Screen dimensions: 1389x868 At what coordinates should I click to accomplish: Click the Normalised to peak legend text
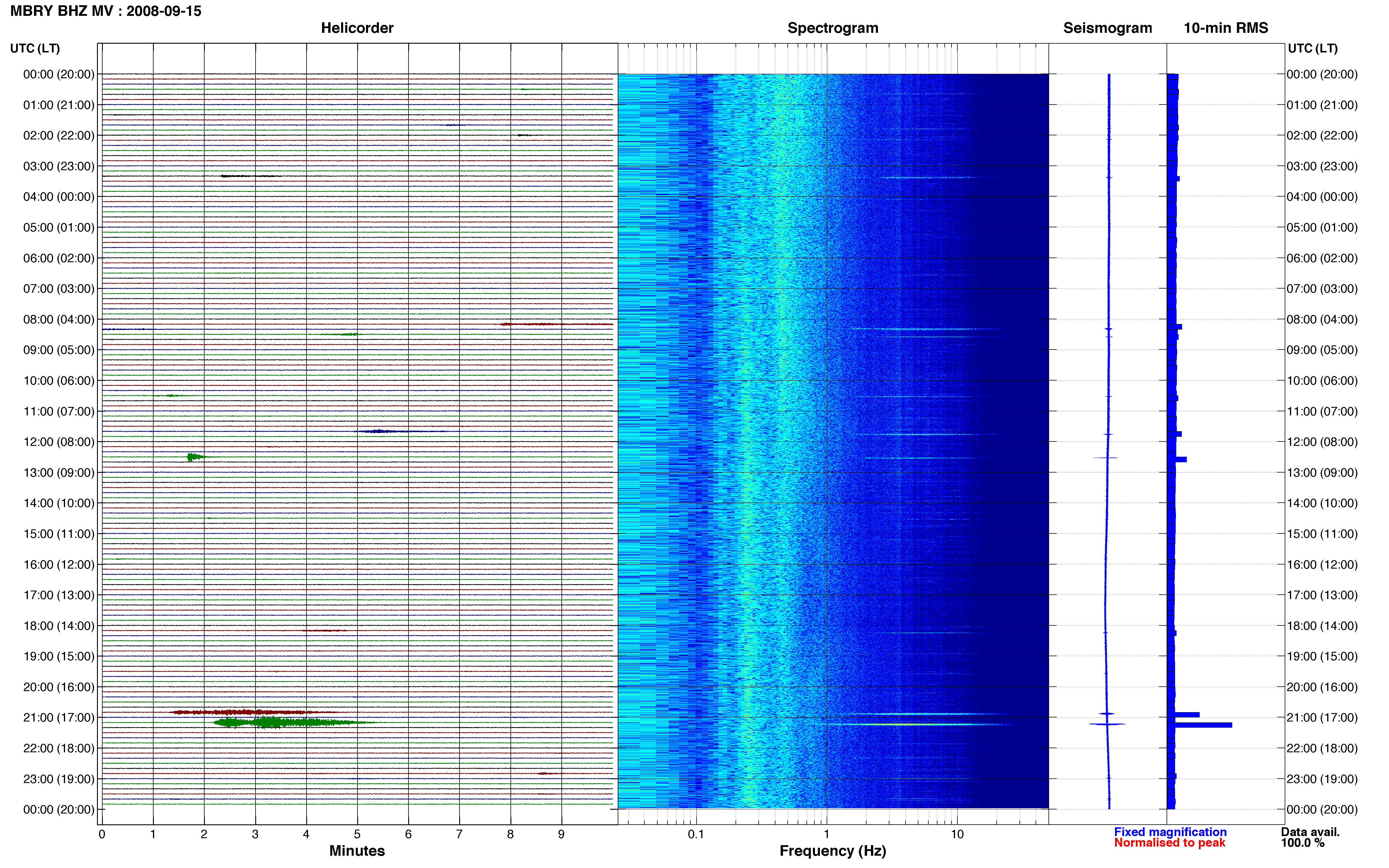click(x=1169, y=843)
